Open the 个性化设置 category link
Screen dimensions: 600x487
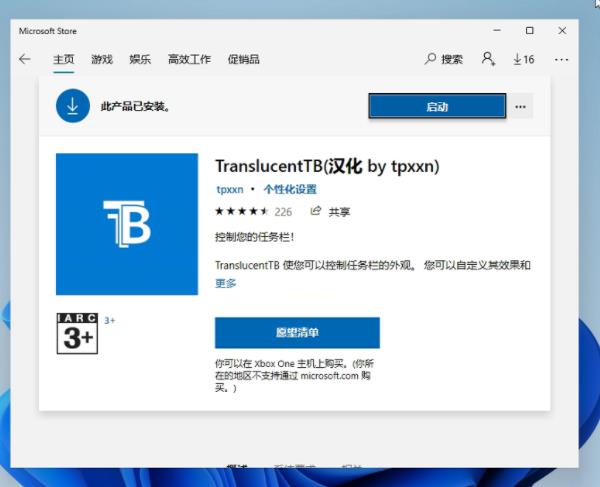click(290, 189)
